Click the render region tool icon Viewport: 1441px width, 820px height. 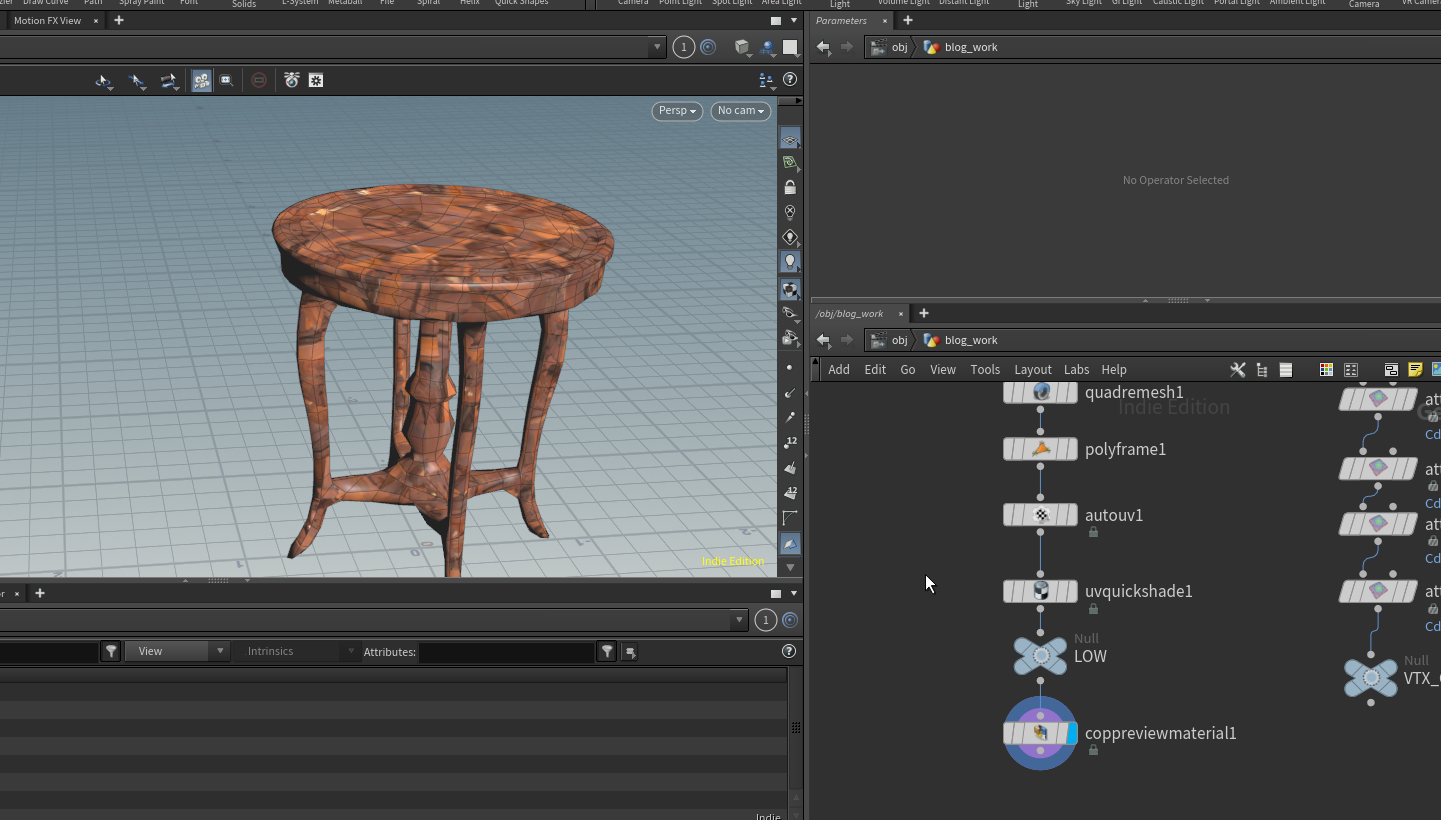coord(227,80)
